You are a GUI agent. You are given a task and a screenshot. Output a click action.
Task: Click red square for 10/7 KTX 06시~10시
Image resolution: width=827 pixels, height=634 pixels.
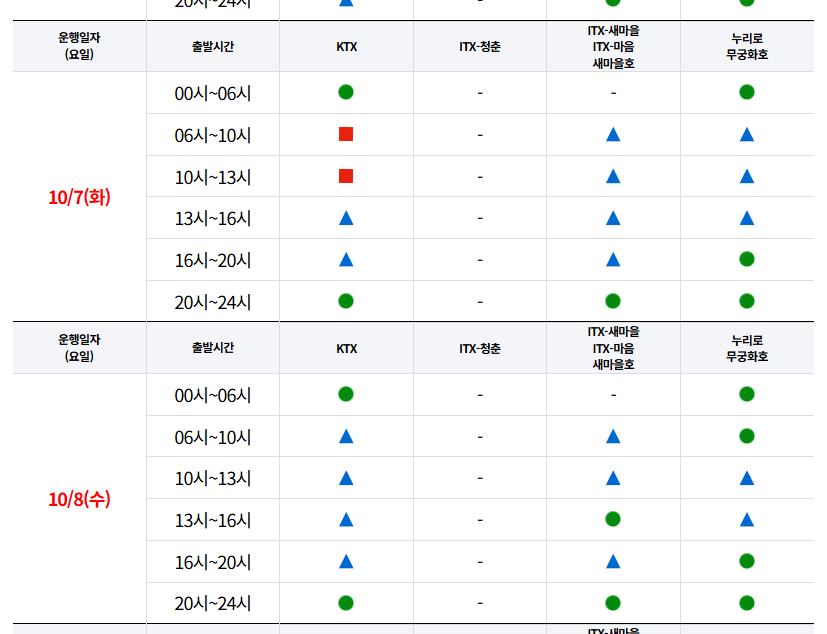[346, 134]
